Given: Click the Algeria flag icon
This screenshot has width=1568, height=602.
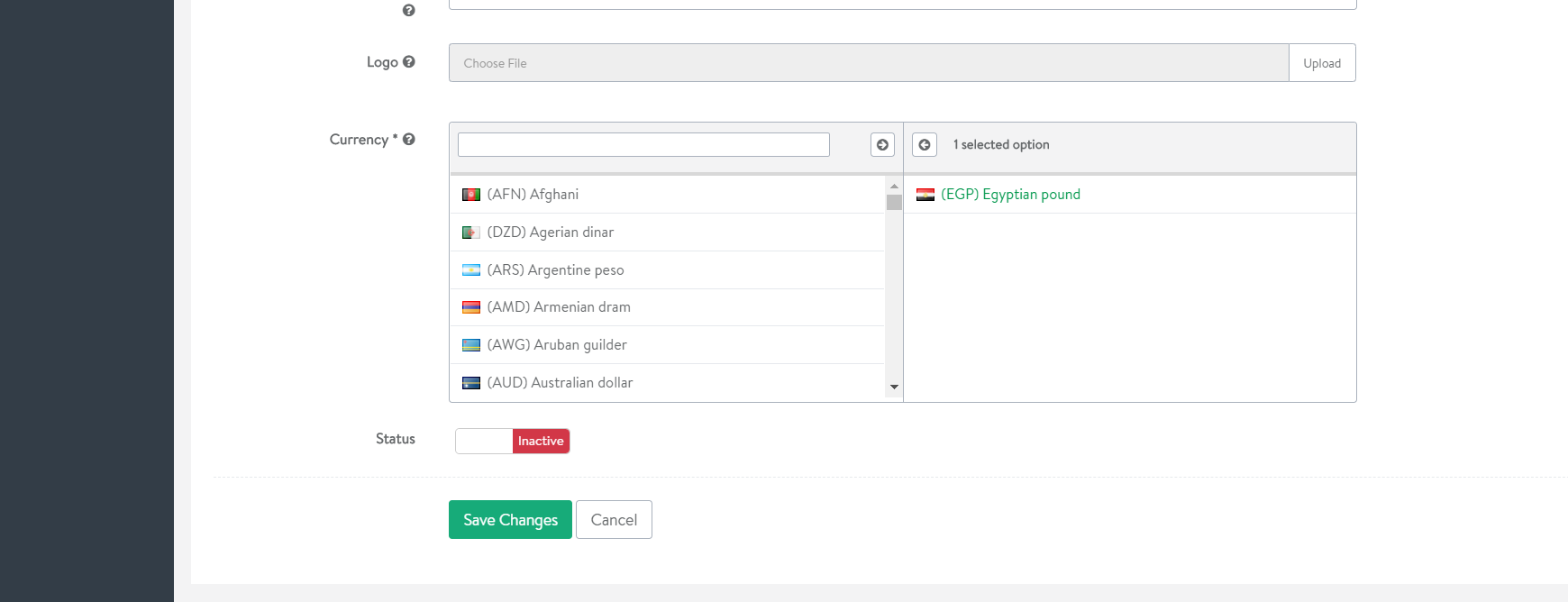Looking at the screenshot, I should tap(471, 233).
